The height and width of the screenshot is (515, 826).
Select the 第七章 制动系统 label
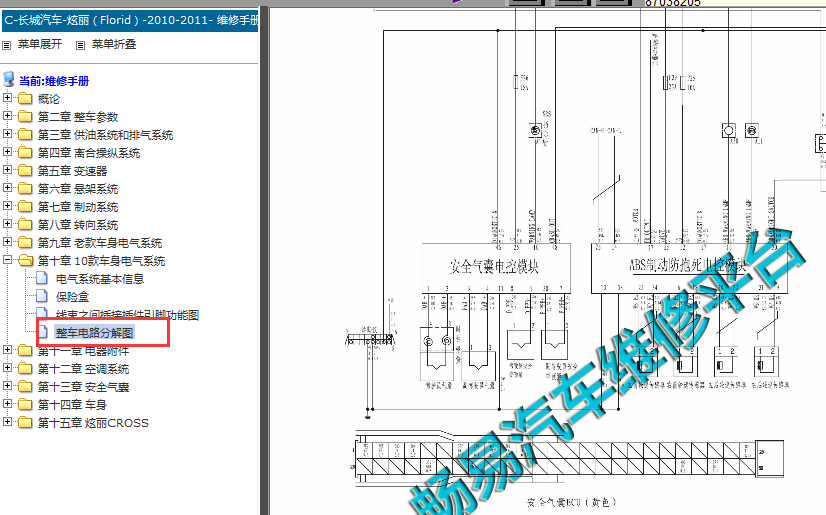click(x=78, y=207)
